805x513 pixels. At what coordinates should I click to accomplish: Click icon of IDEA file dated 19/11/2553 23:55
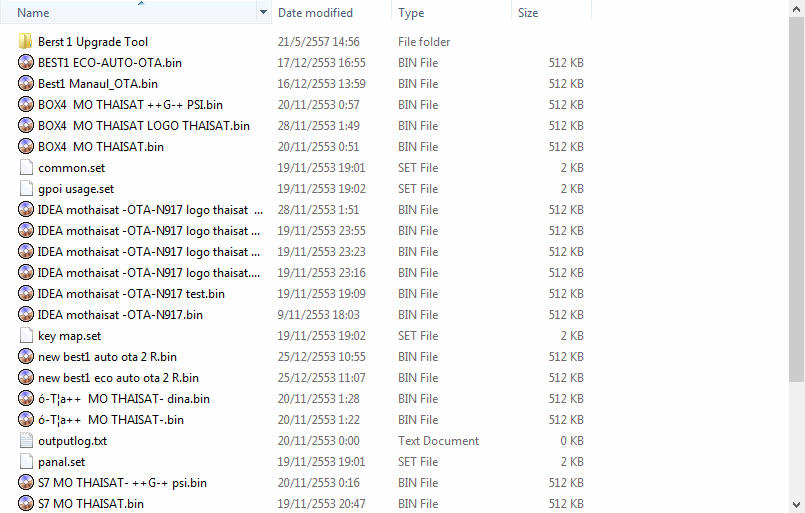coord(26,231)
